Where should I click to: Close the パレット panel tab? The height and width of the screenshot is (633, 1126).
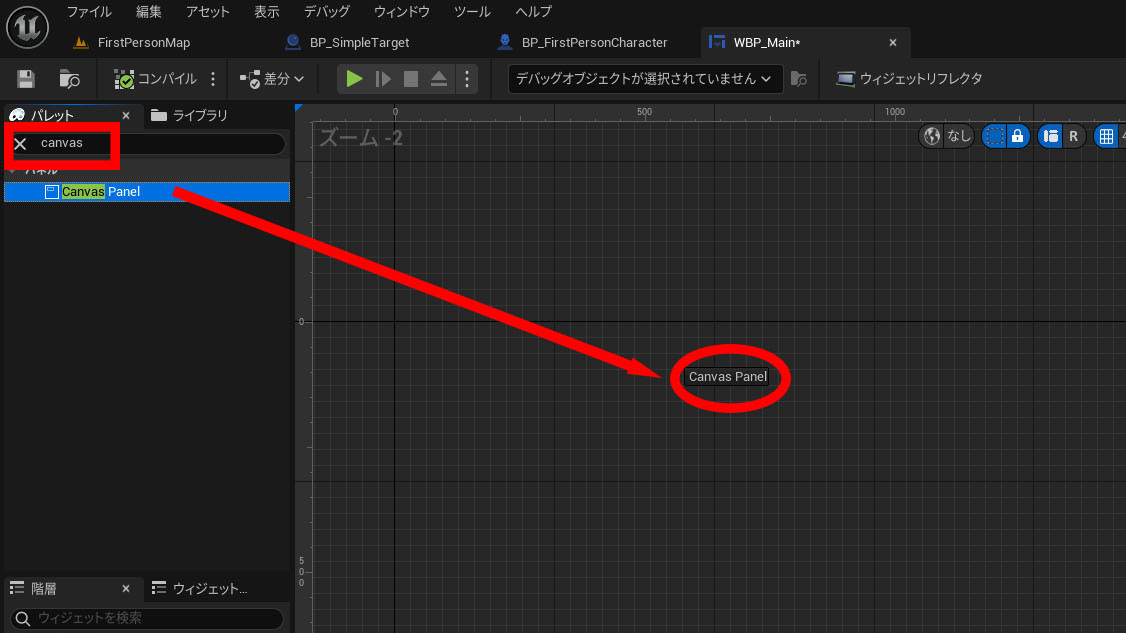pyautogui.click(x=126, y=116)
